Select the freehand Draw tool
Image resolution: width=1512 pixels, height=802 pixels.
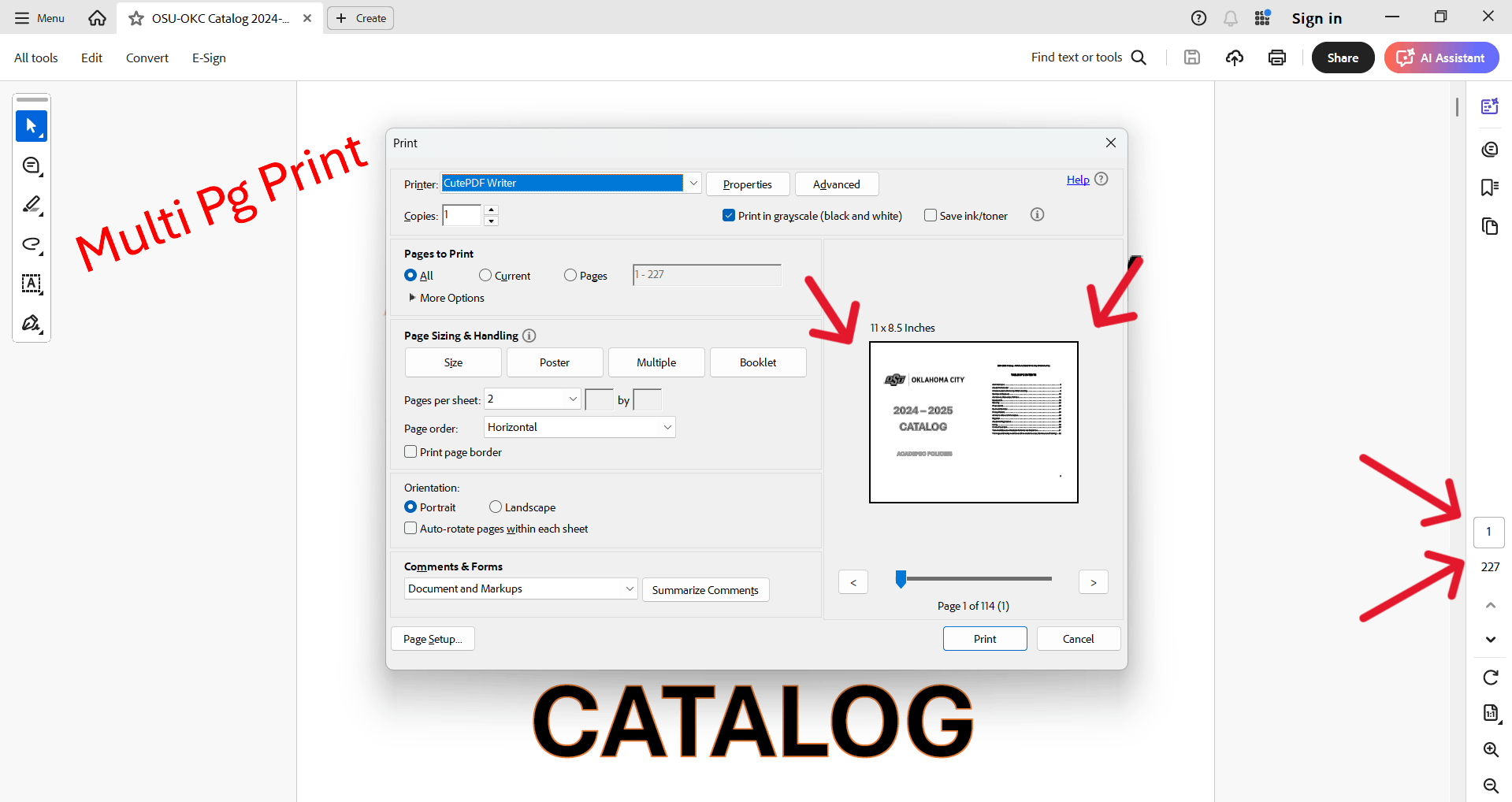coord(32,244)
